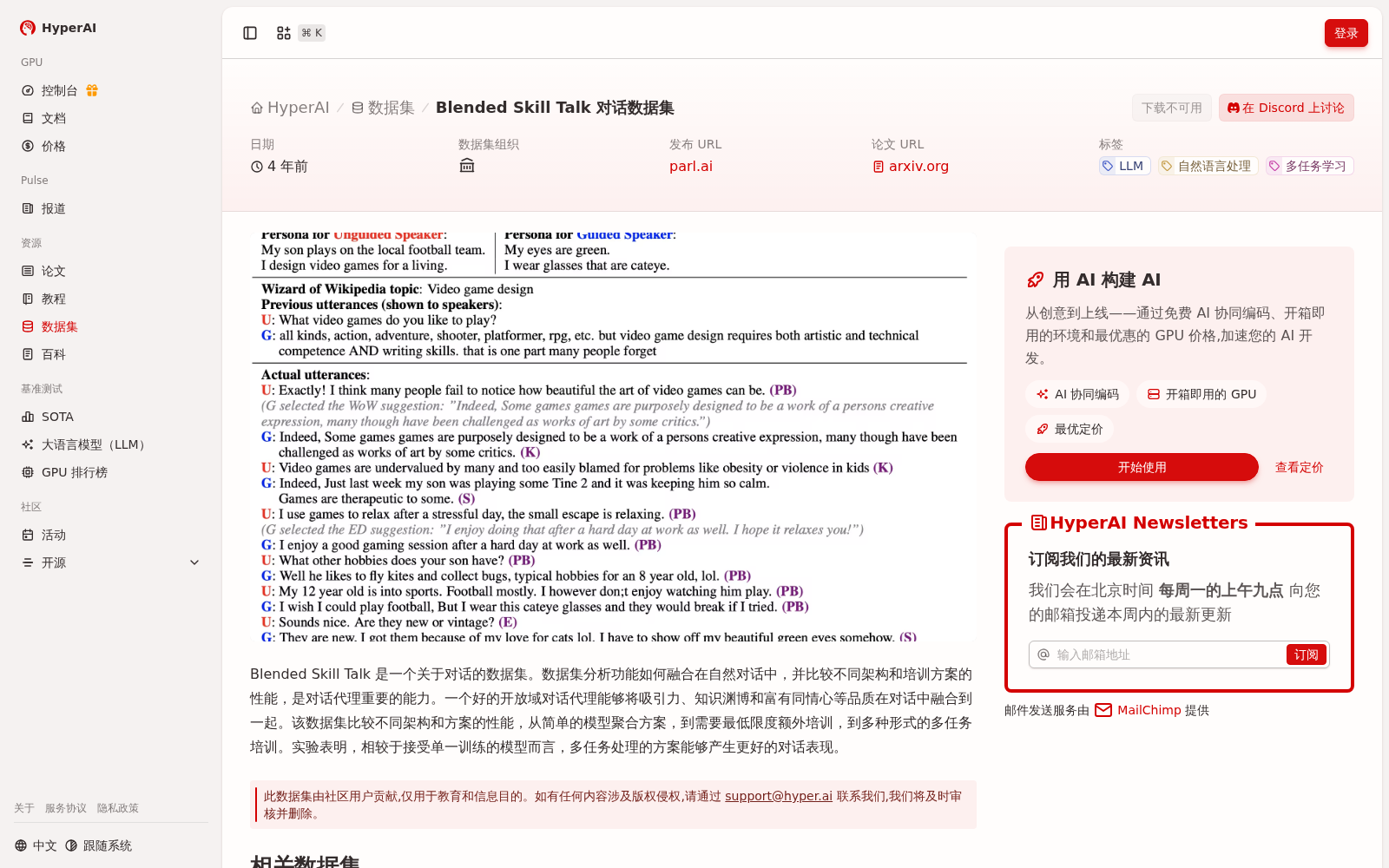Click the 开始使用 button
1389x868 pixels.
pos(1142,467)
